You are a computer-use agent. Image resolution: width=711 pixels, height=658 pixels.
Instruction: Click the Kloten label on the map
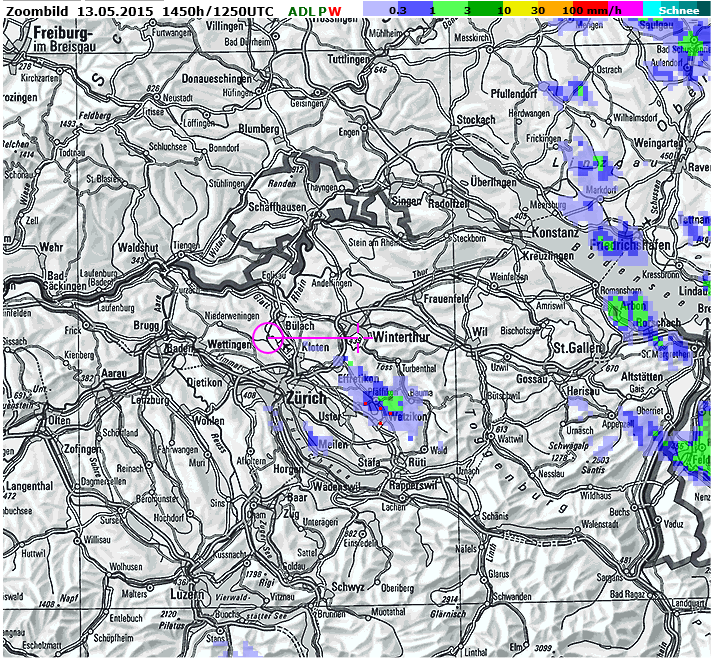click(x=315, y=347)
